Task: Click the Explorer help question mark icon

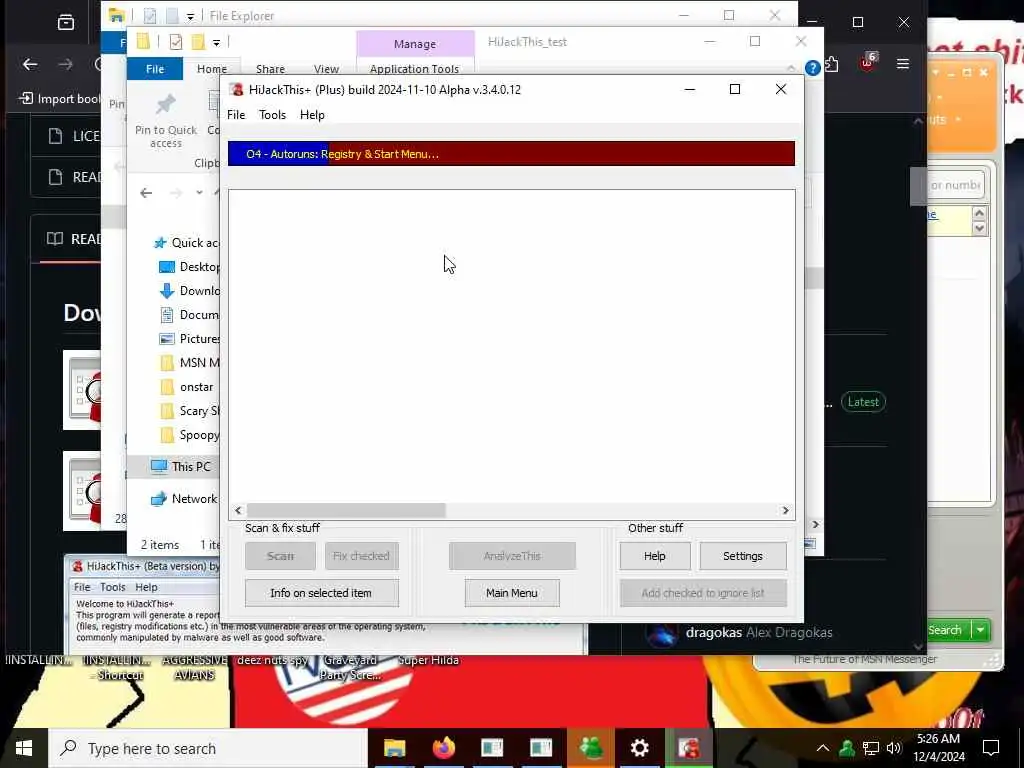Action: [812, 68]
